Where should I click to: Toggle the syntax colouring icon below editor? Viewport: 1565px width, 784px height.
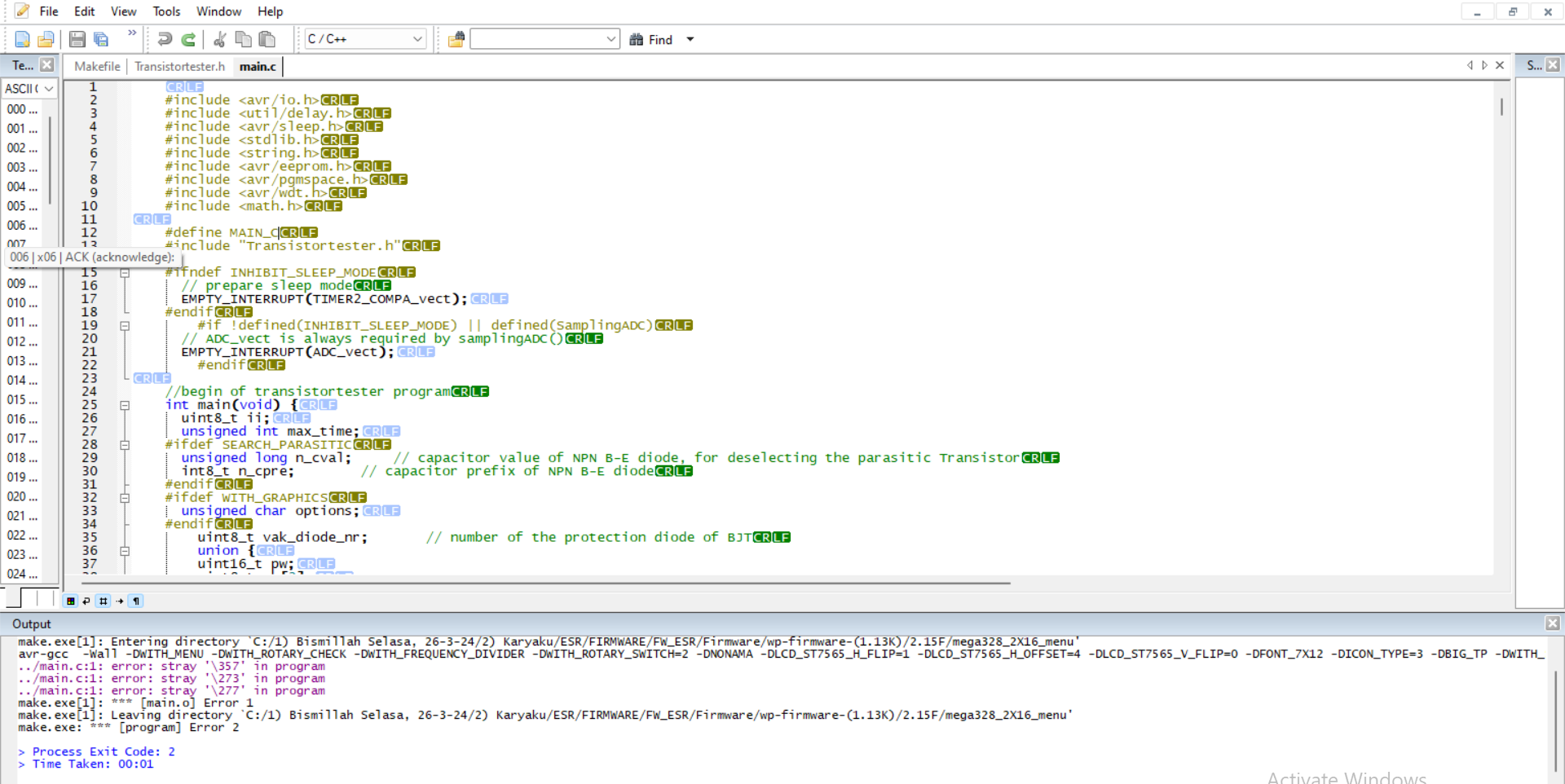[71, 601]
